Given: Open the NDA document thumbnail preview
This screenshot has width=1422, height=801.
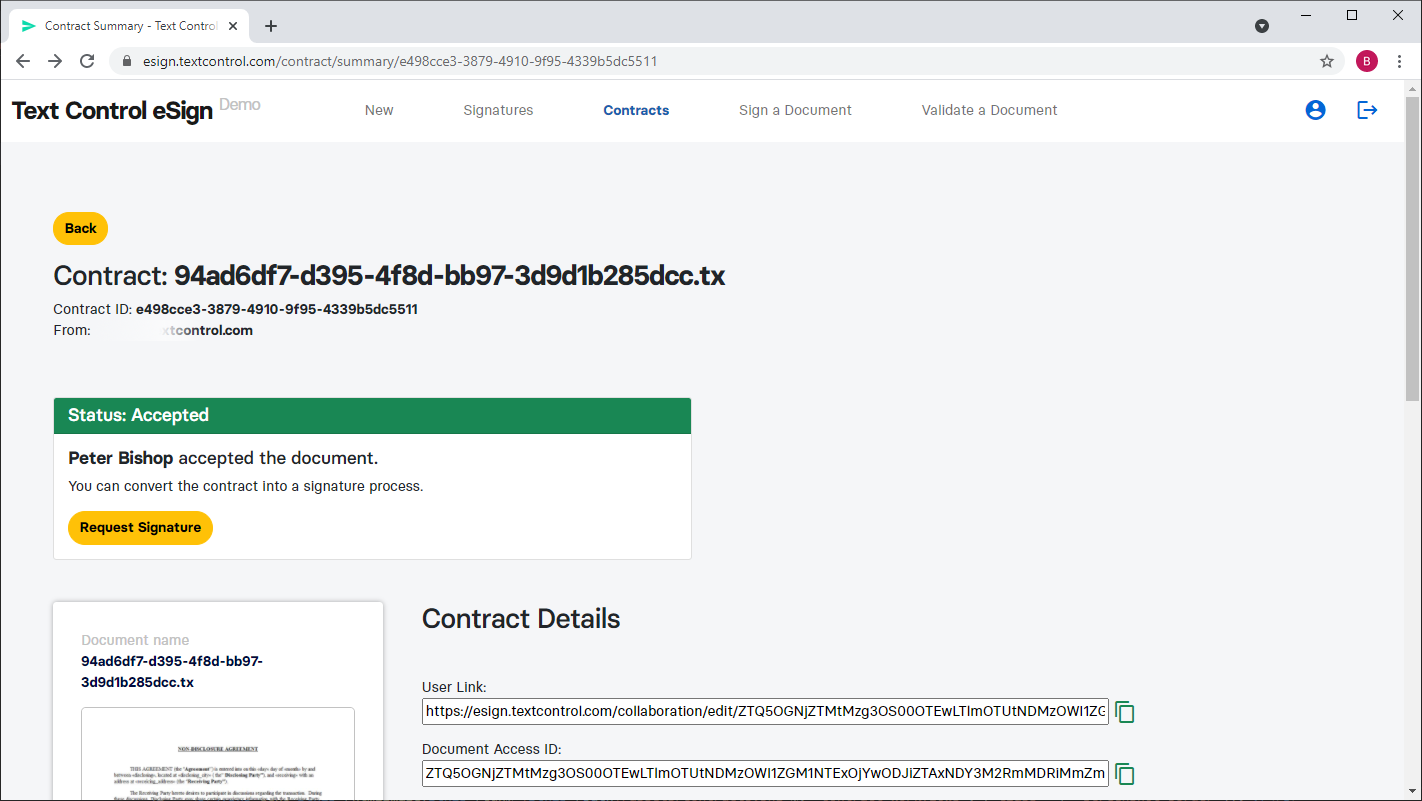Looking at the screenshot, I should (218, 754).
